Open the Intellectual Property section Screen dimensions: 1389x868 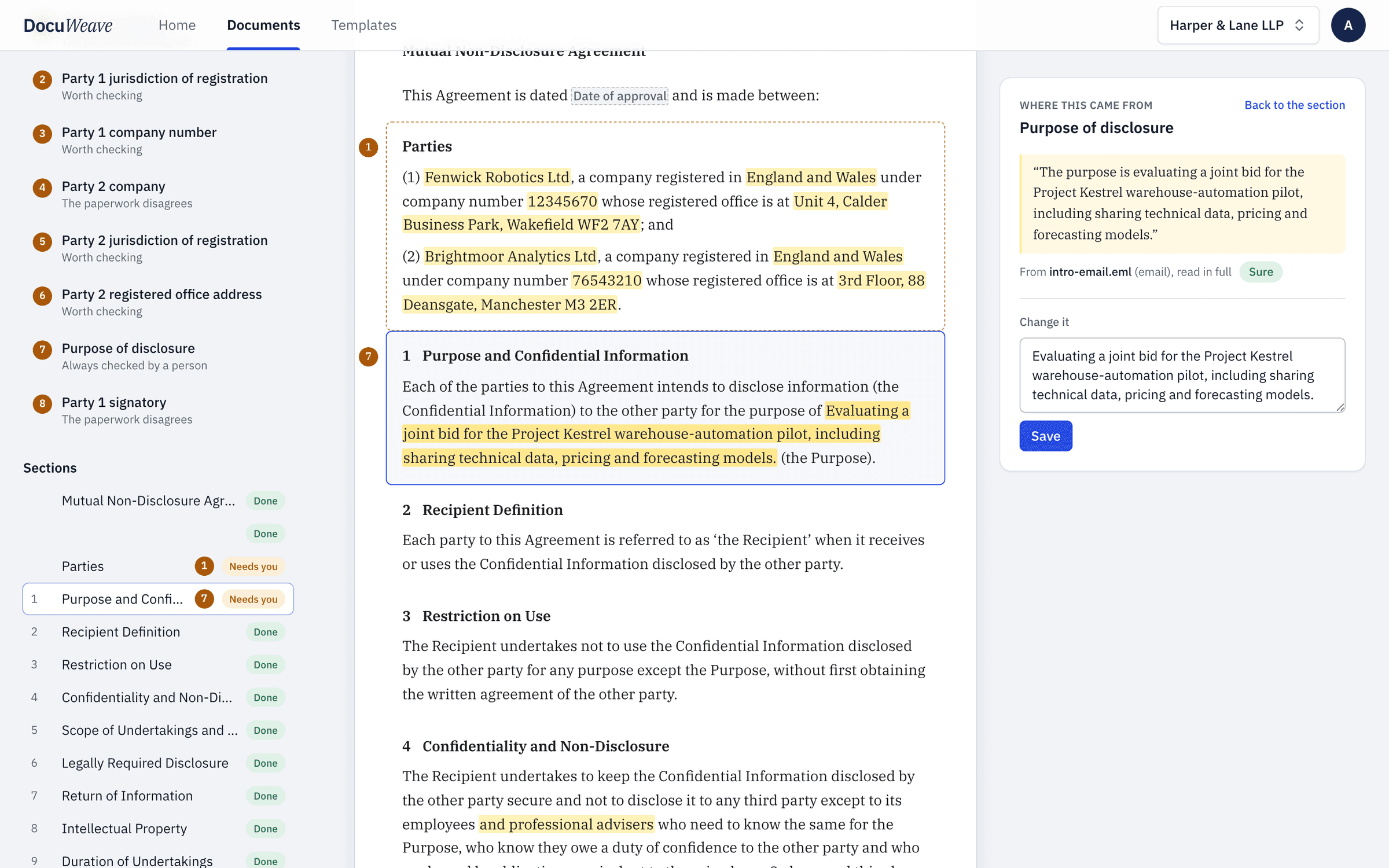pos(157,829)
